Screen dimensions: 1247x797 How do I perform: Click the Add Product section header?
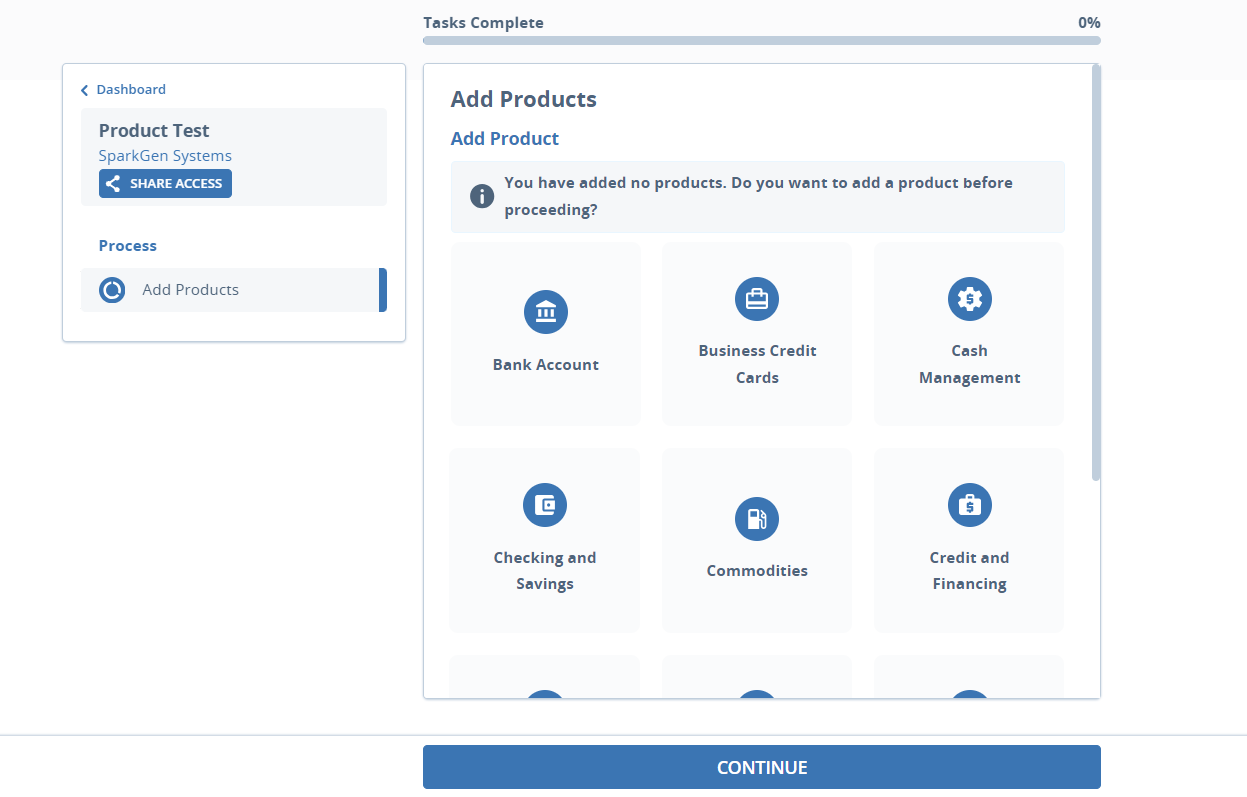(505, 138)
